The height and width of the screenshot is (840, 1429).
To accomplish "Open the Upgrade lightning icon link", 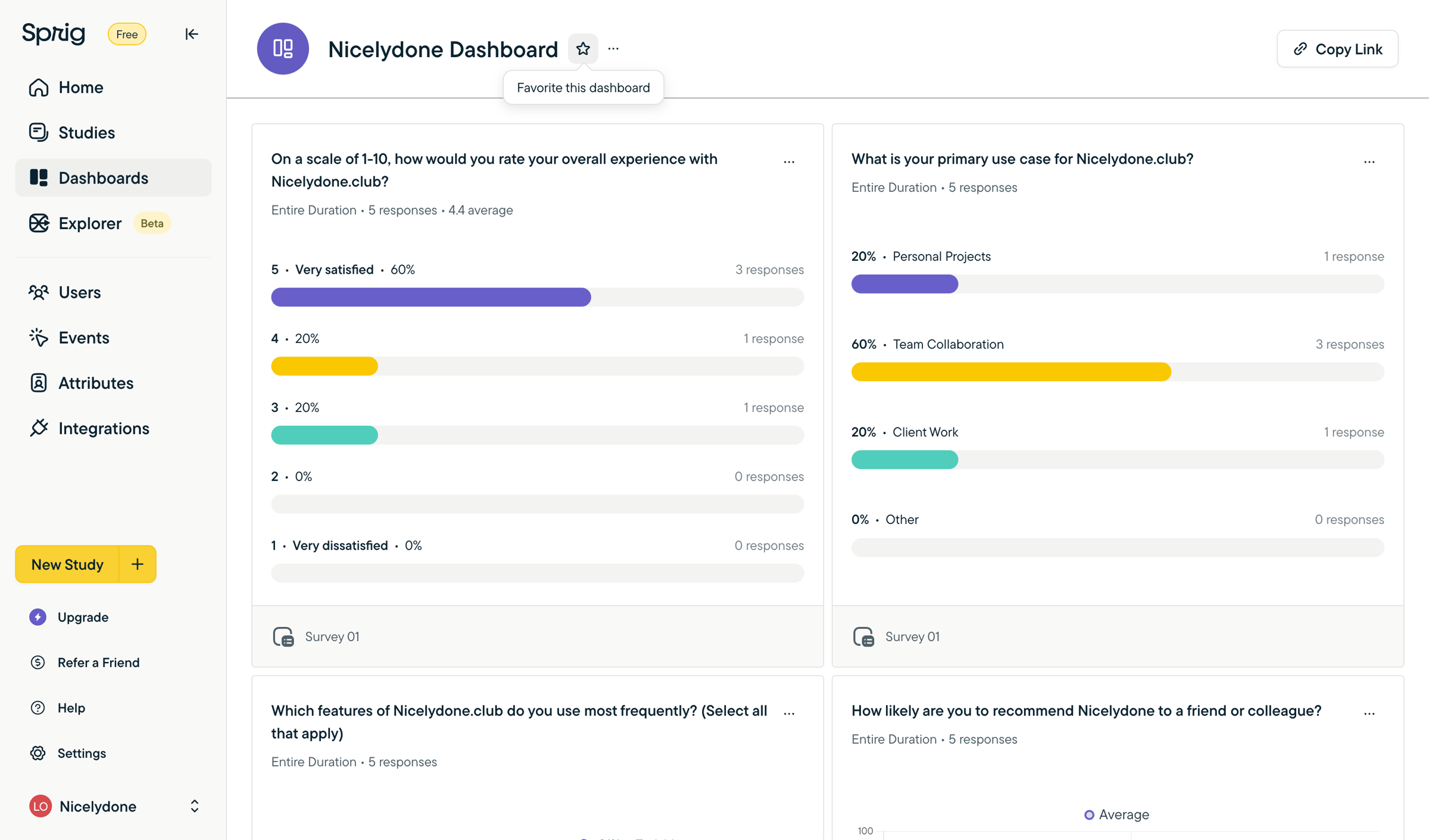I will (x=38, y=617).
